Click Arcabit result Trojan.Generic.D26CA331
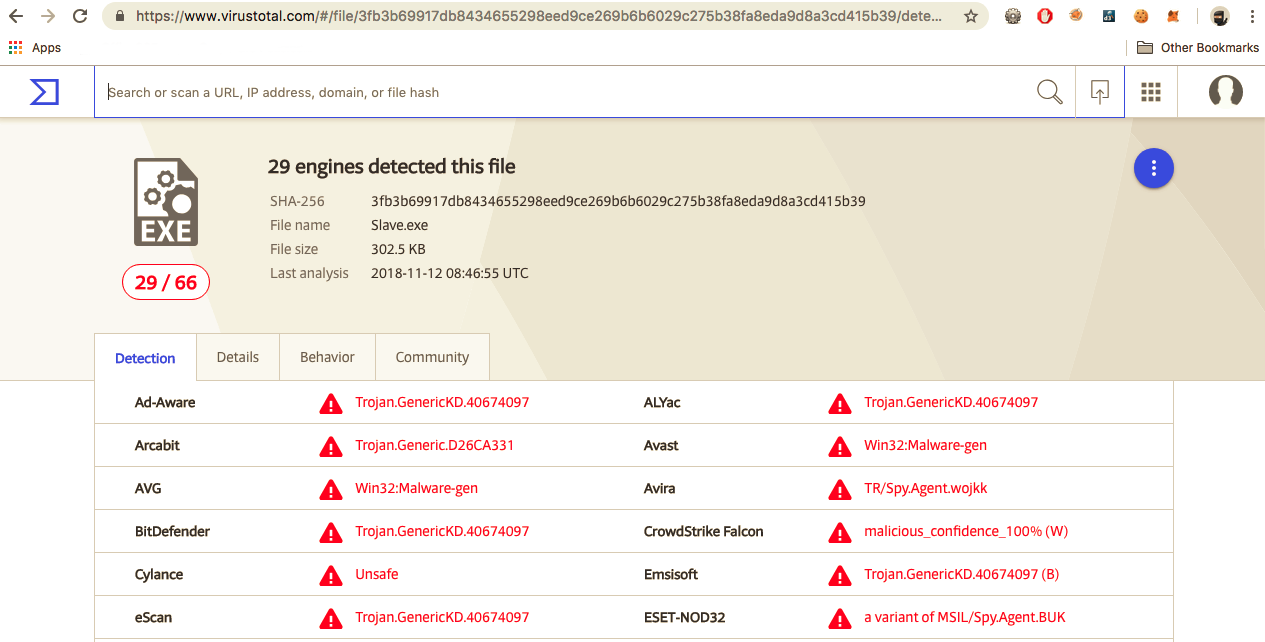This screenshot has width=1265, height=642. (434, 445)
